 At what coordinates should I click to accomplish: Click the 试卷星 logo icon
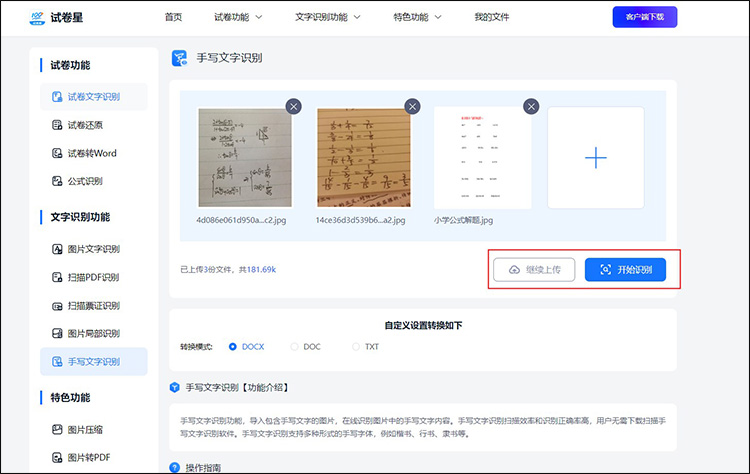tap(37, 18)
